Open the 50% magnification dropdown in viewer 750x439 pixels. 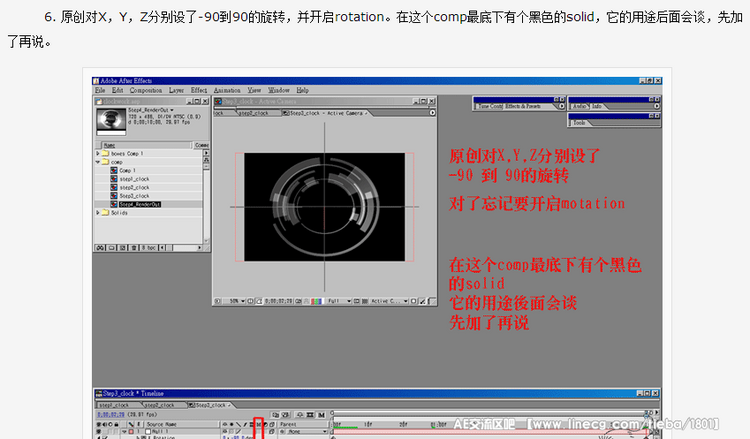tap(234, 301)
